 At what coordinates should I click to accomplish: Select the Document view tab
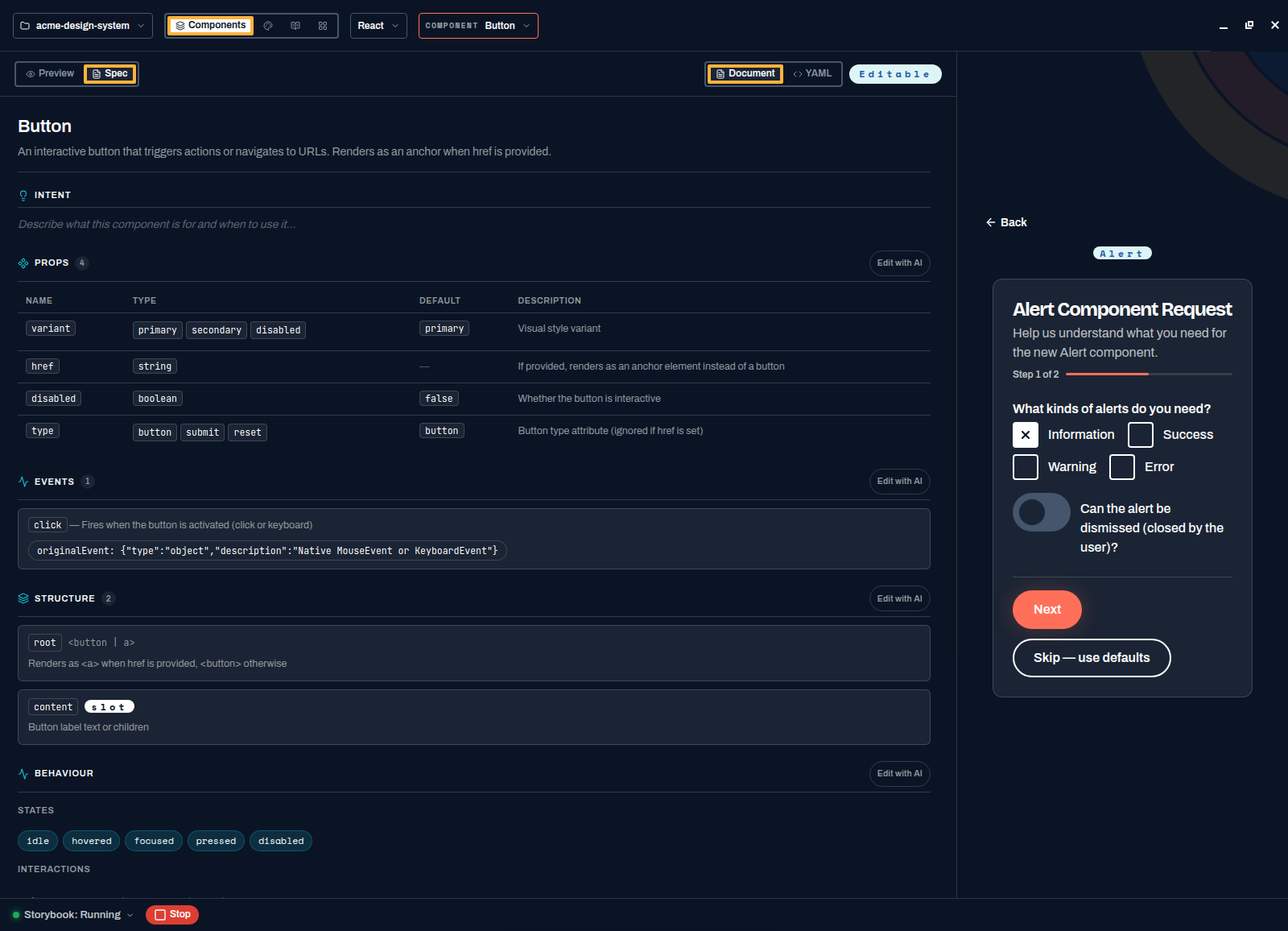pos(745,74)
